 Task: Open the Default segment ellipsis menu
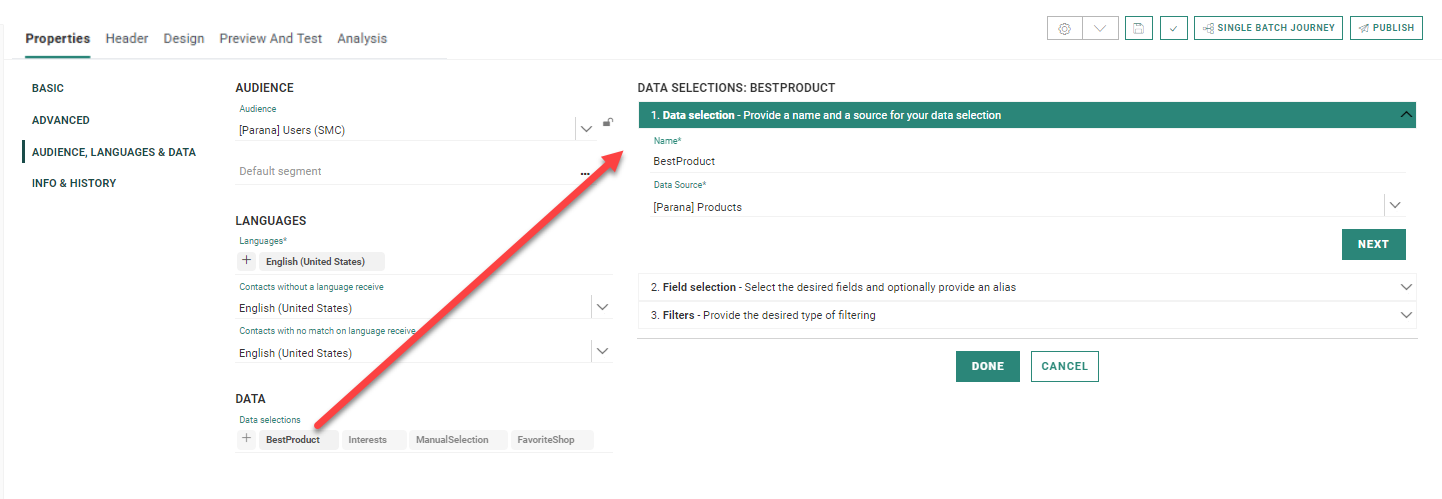tap(585, 172)
